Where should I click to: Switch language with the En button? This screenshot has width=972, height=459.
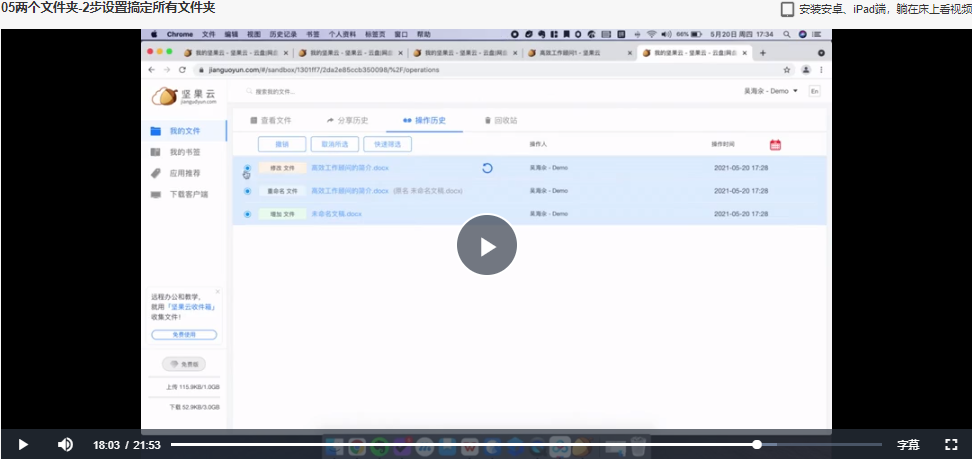point(815,91)
